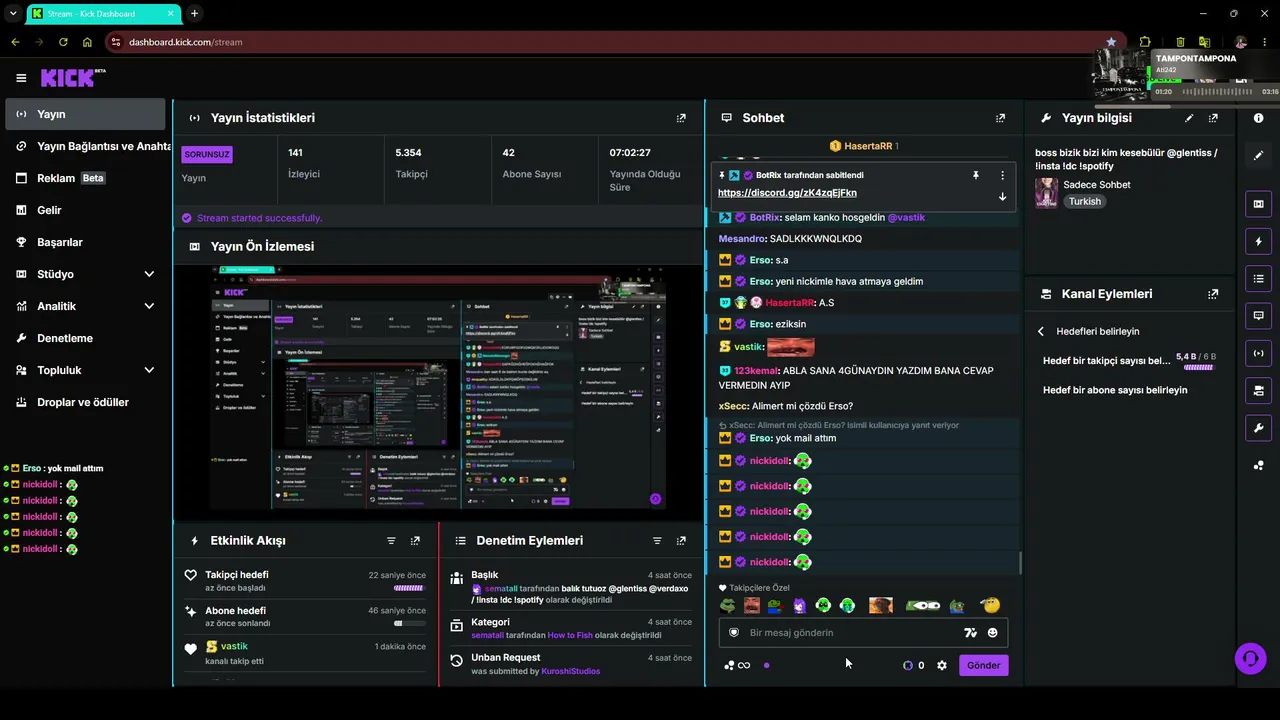Open the Denetleme sidebar item
This screenshot has width=1280, height=720.
pos(85,338)
